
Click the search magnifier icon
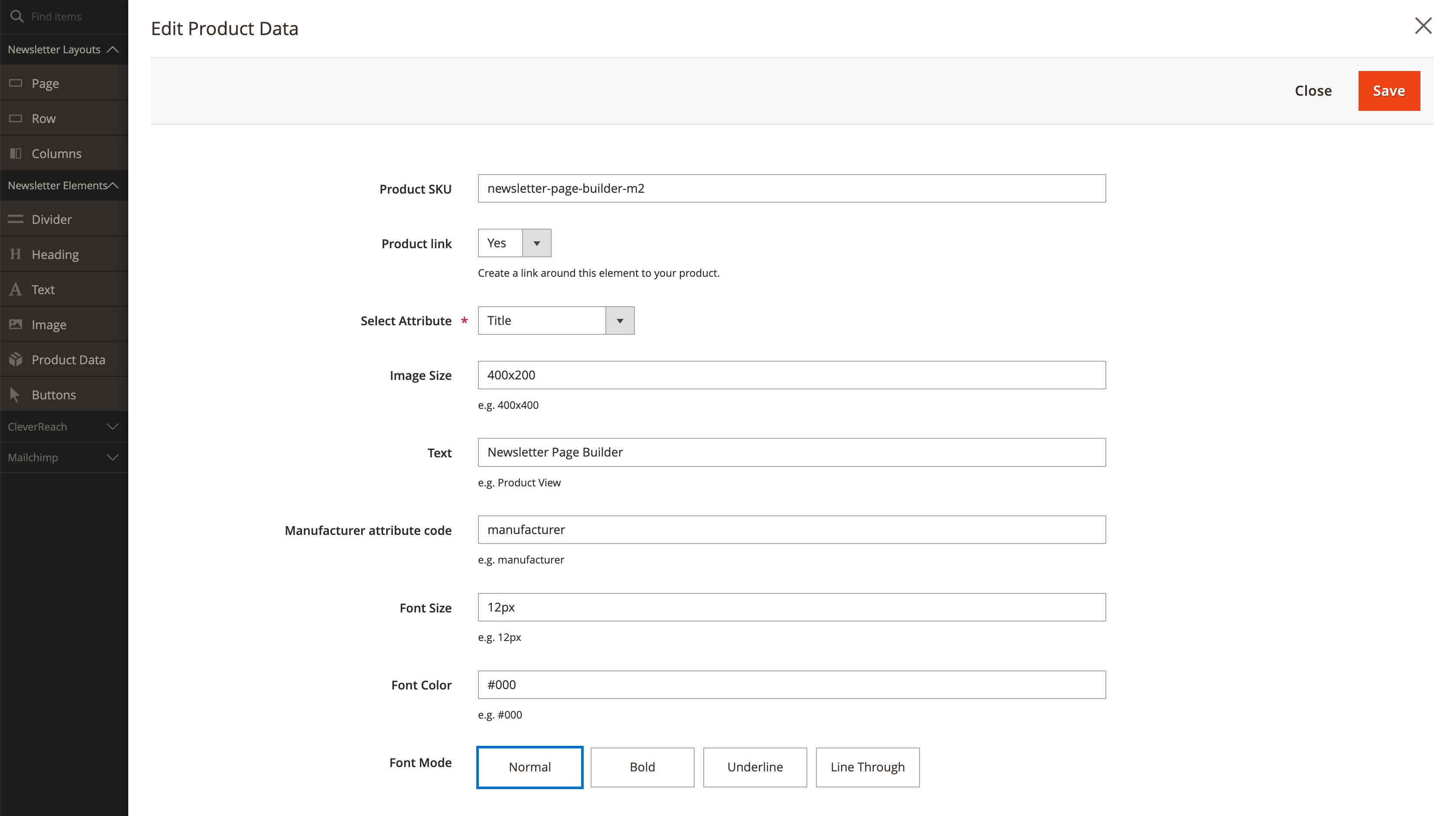tap(17, 16)
